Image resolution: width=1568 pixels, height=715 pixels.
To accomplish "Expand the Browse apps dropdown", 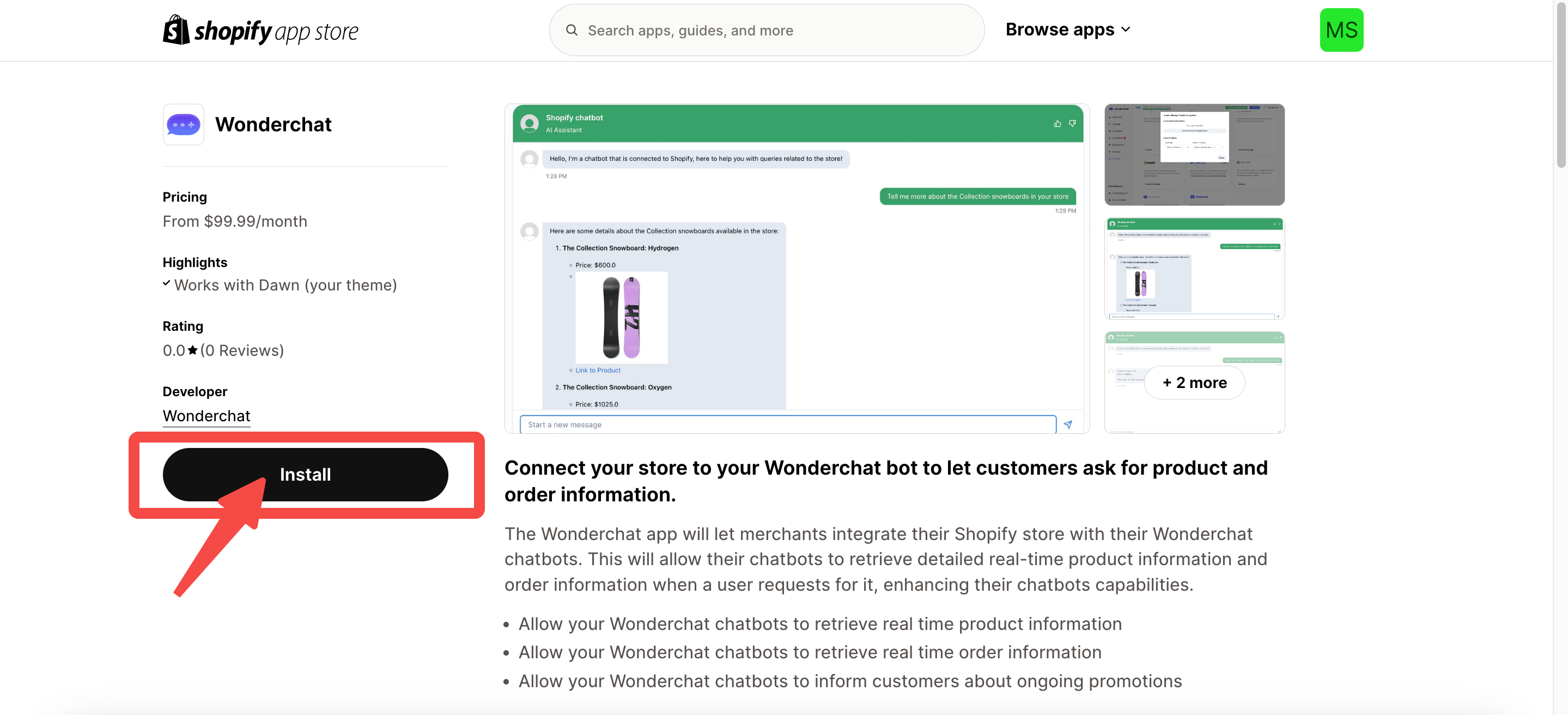I will [1059, 30].
